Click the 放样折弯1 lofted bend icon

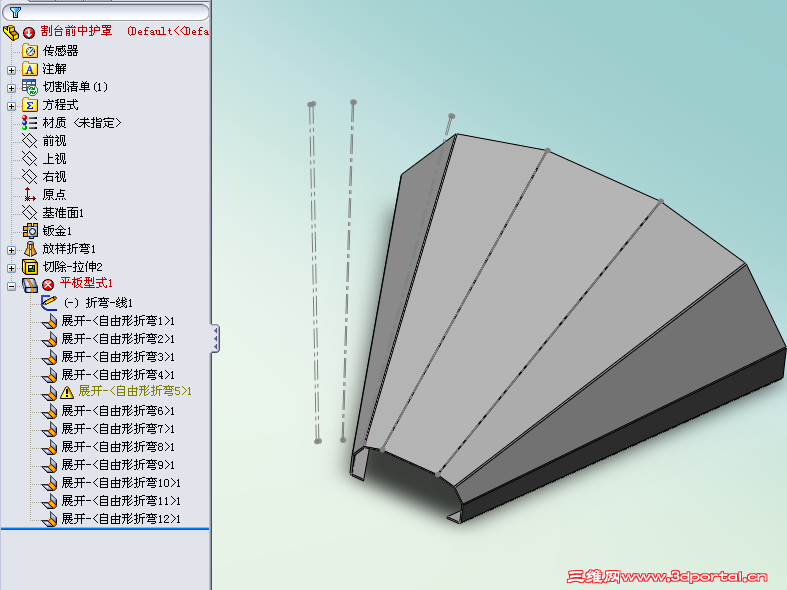(30, 249)
